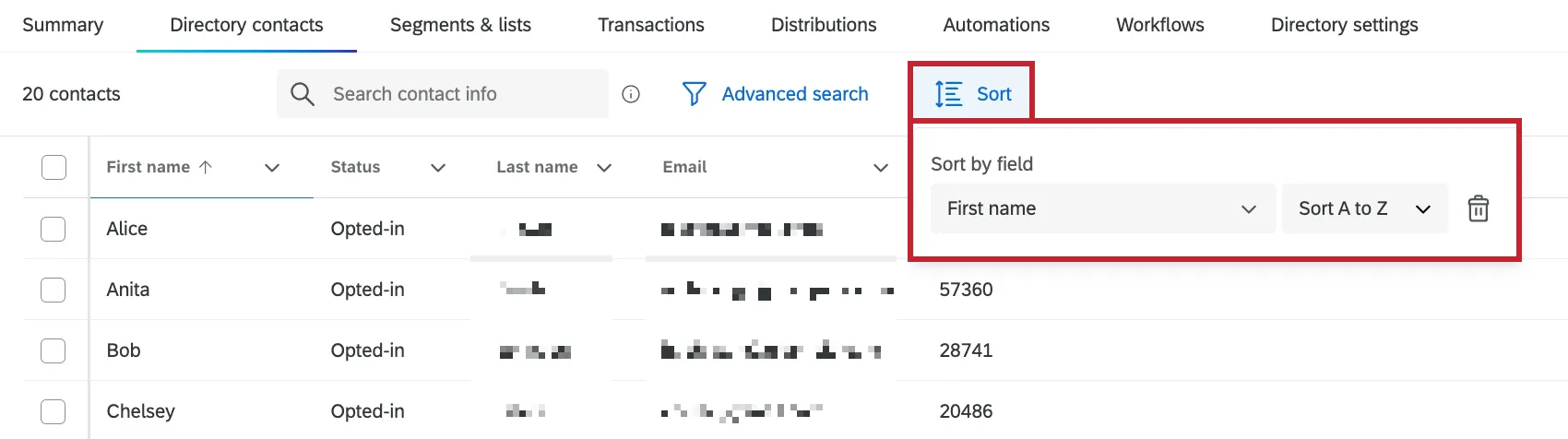Expand the Email column options chevron
The width and height of the screenshot is (1568, 439).
pos(881,168)
